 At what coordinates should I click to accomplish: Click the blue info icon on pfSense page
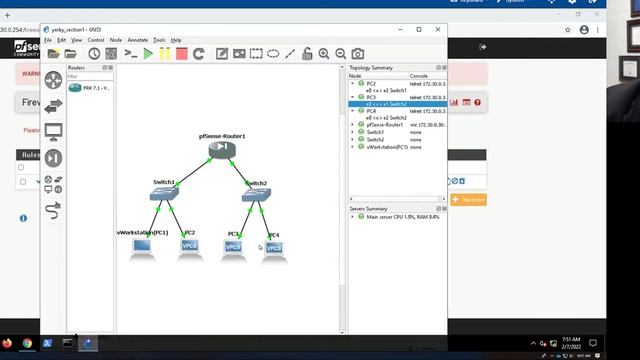pos(23,218)
